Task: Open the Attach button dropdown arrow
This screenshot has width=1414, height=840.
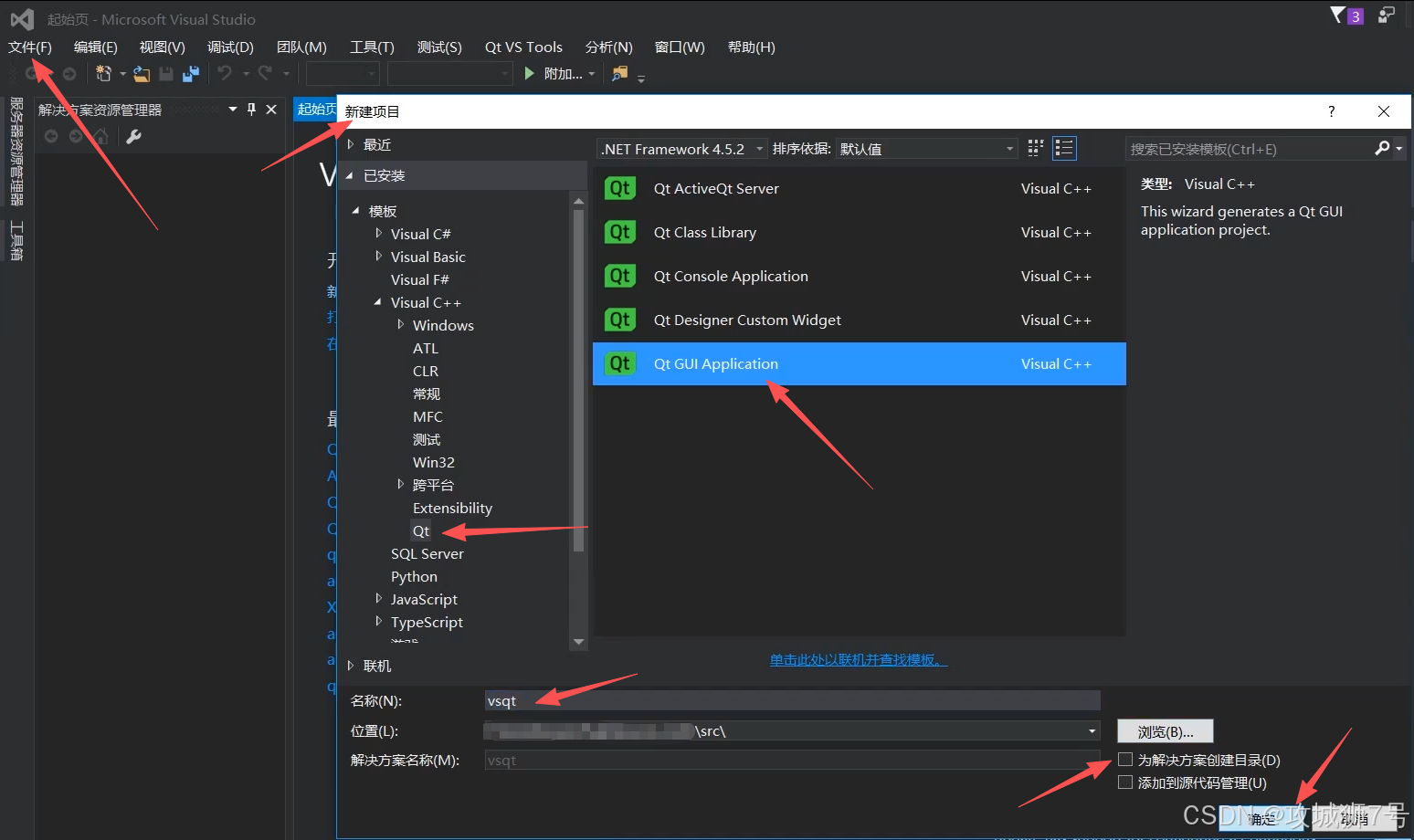Action: (592, 74)
